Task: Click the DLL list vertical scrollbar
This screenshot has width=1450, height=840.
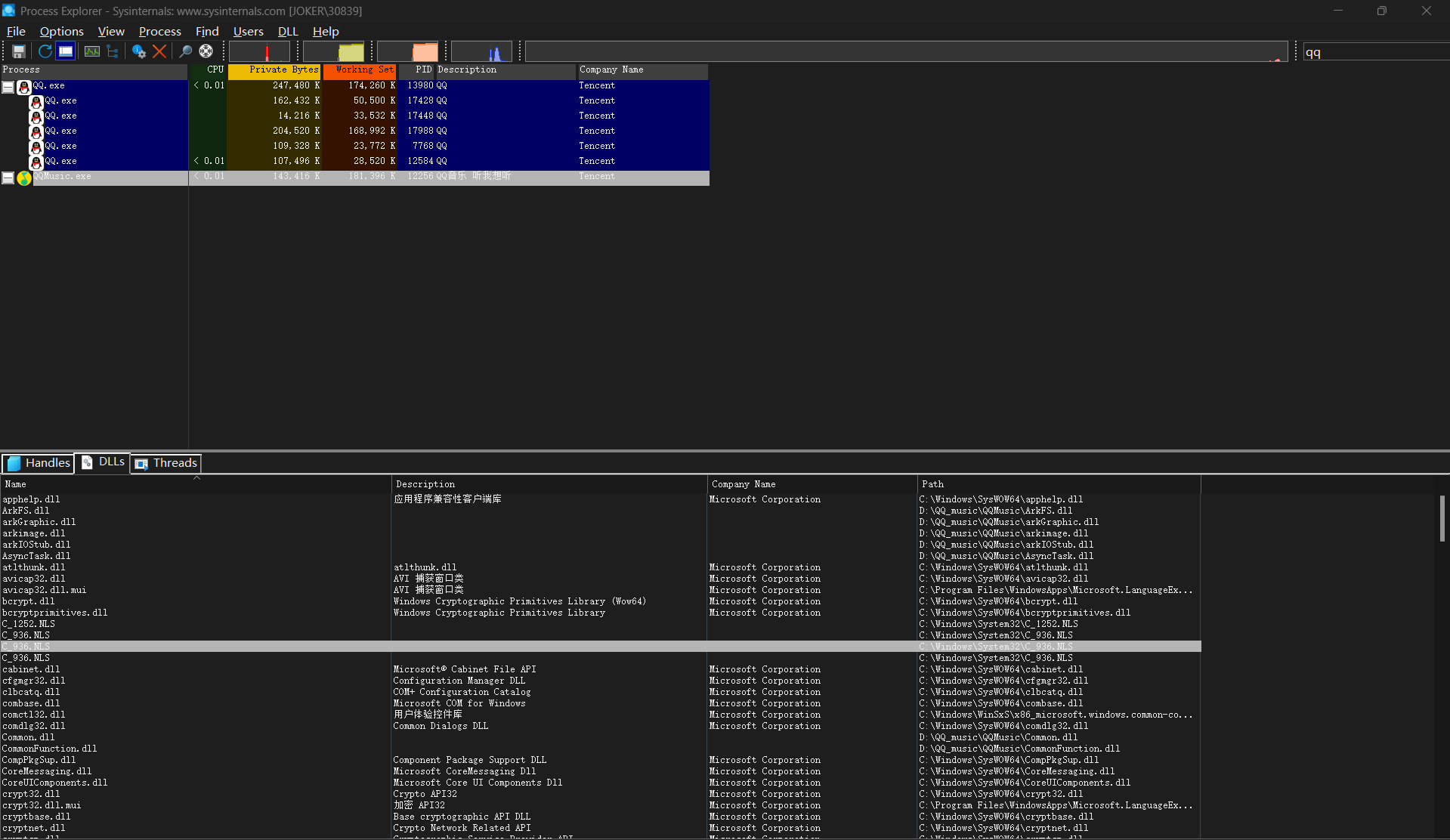Action: coord(1442,518)
